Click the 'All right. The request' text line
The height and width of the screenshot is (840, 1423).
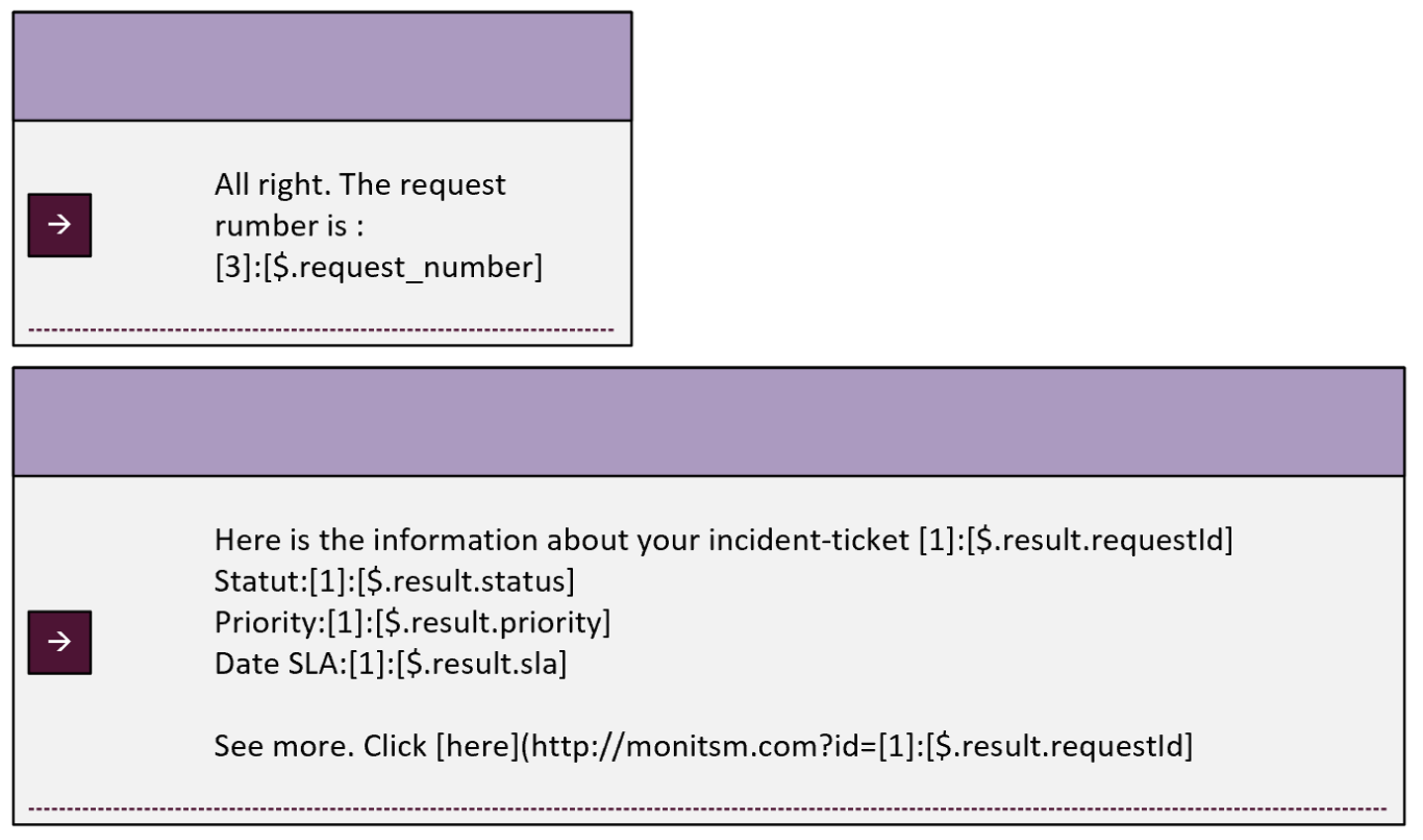pos(360,185)
